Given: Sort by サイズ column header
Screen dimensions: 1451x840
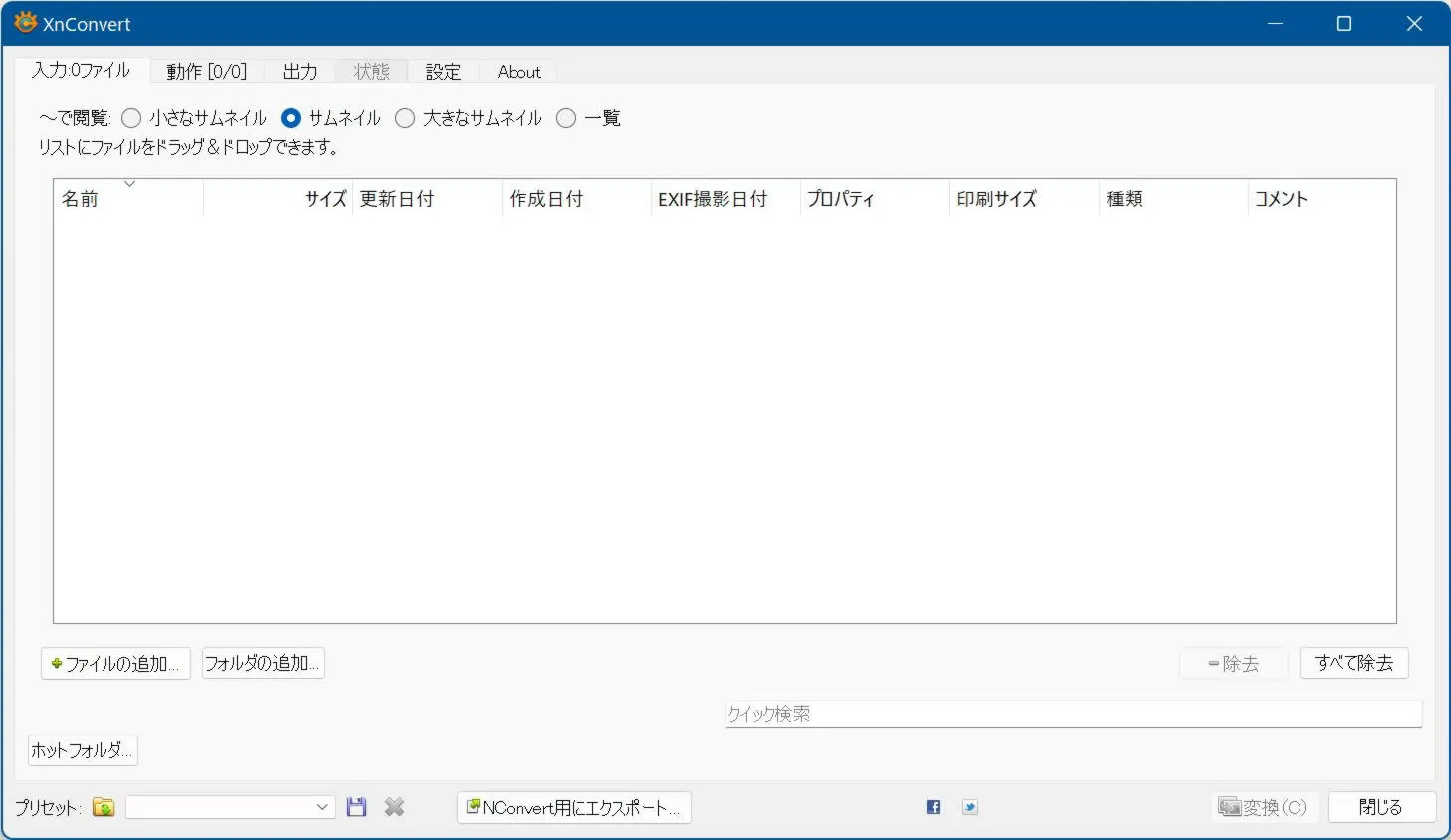Looking at the screenshot, I should (x=279, y=198).
